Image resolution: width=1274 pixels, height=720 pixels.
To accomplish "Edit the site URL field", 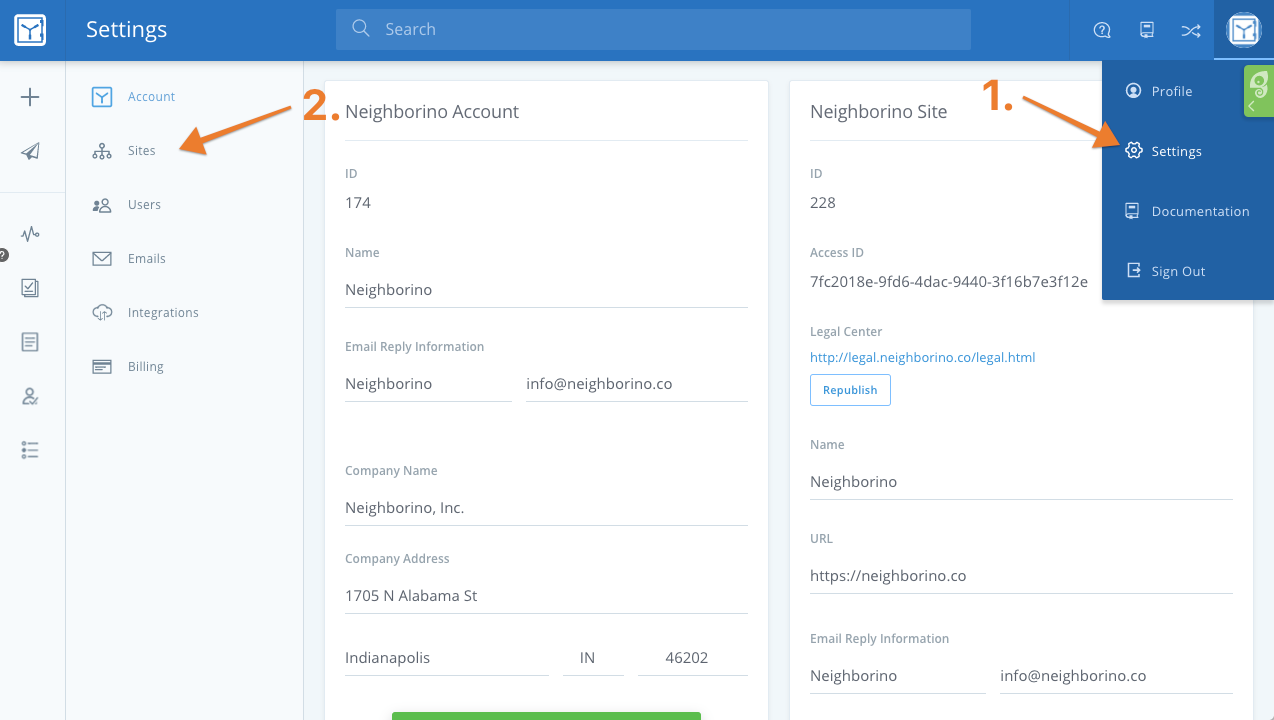I will point(1021,576).
